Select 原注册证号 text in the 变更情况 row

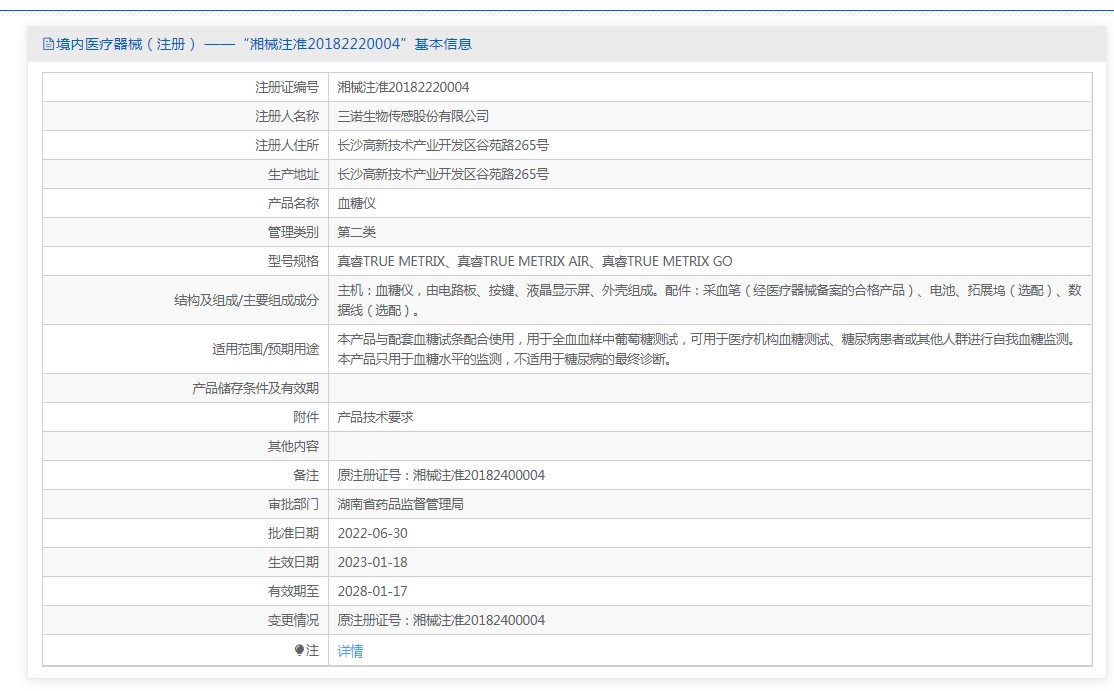[x=441, y=621]
